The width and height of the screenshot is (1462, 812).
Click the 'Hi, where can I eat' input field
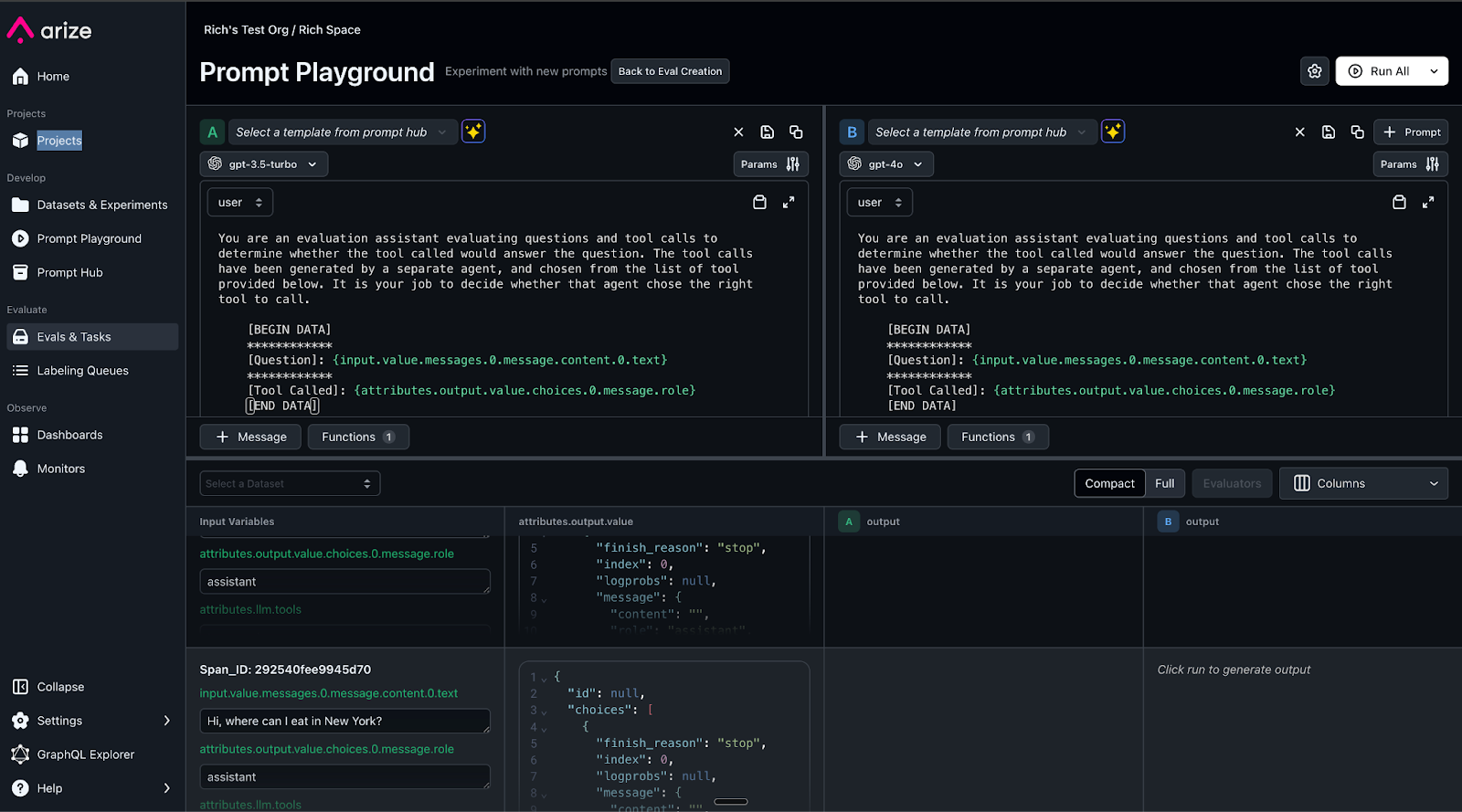click(x=344, y=721)
